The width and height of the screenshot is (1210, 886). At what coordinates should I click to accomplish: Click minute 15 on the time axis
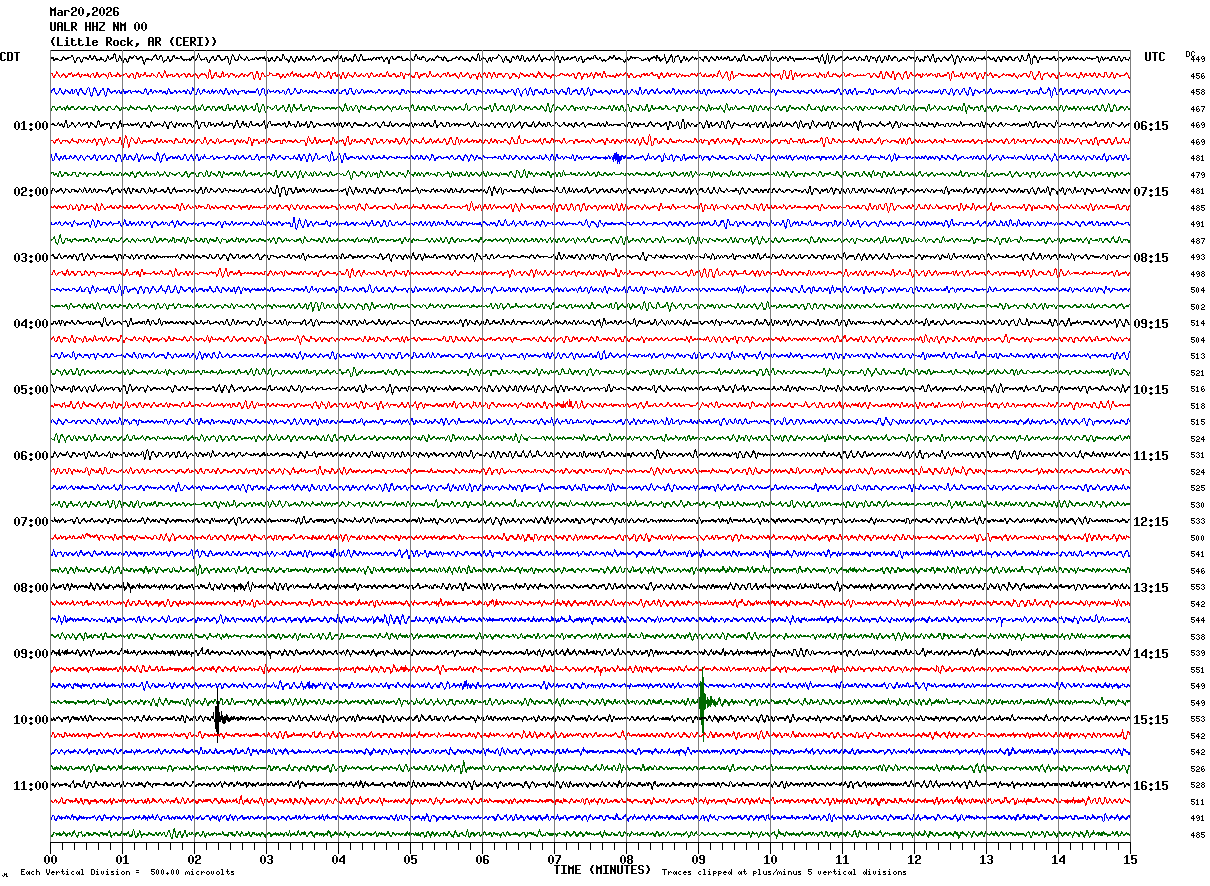1130,859
